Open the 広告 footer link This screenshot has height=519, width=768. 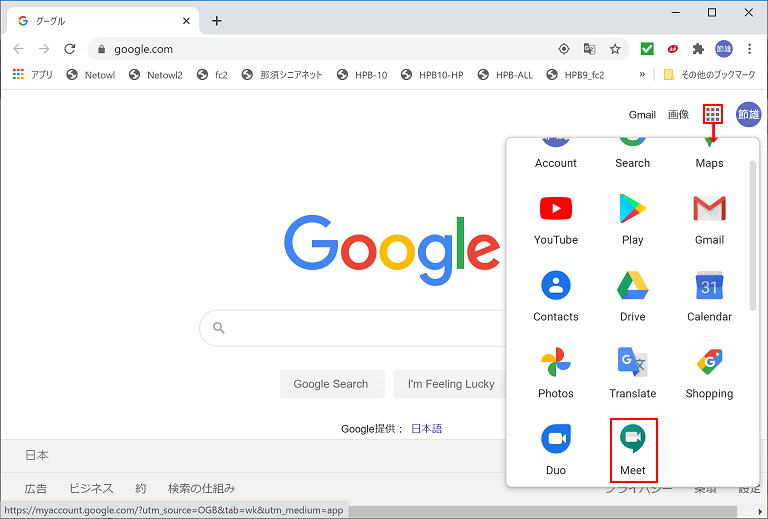pyautogui.click(x=36, y=488)
